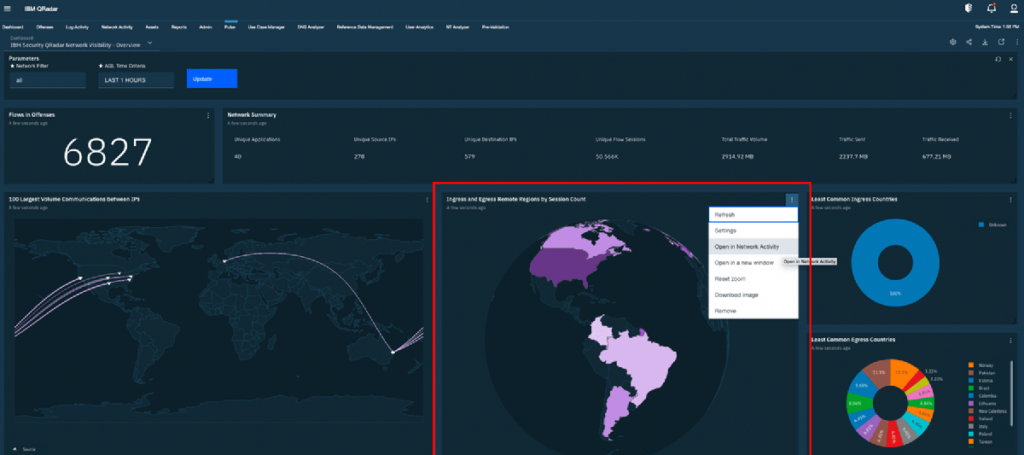This screenshot has width=1024, height=455.
Task: Open Flows in Offenses widget menu
Action: (208, 116)
